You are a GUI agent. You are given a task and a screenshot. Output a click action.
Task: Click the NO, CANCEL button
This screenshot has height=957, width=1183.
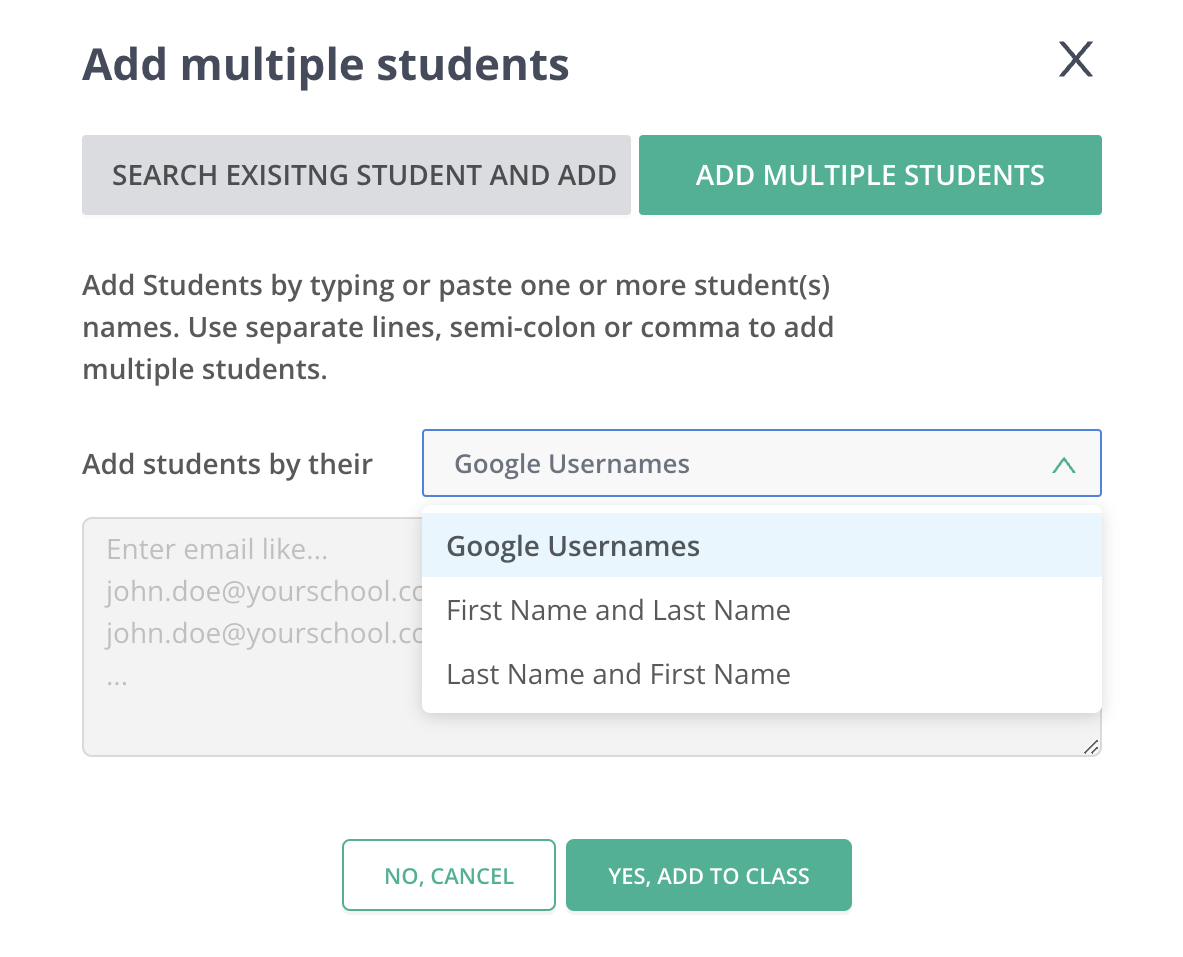pyautogui.click(x=448, y=875)
